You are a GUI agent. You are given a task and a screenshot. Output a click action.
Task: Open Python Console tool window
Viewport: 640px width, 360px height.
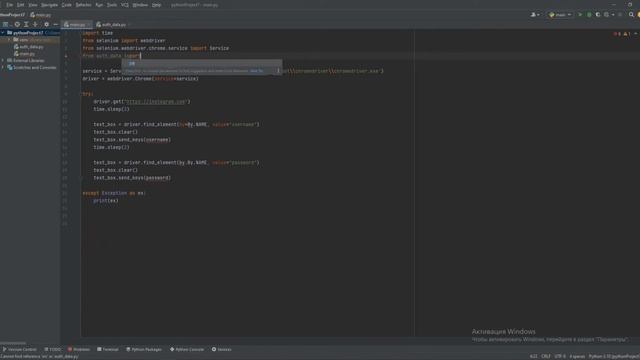[x=187, y=349]
